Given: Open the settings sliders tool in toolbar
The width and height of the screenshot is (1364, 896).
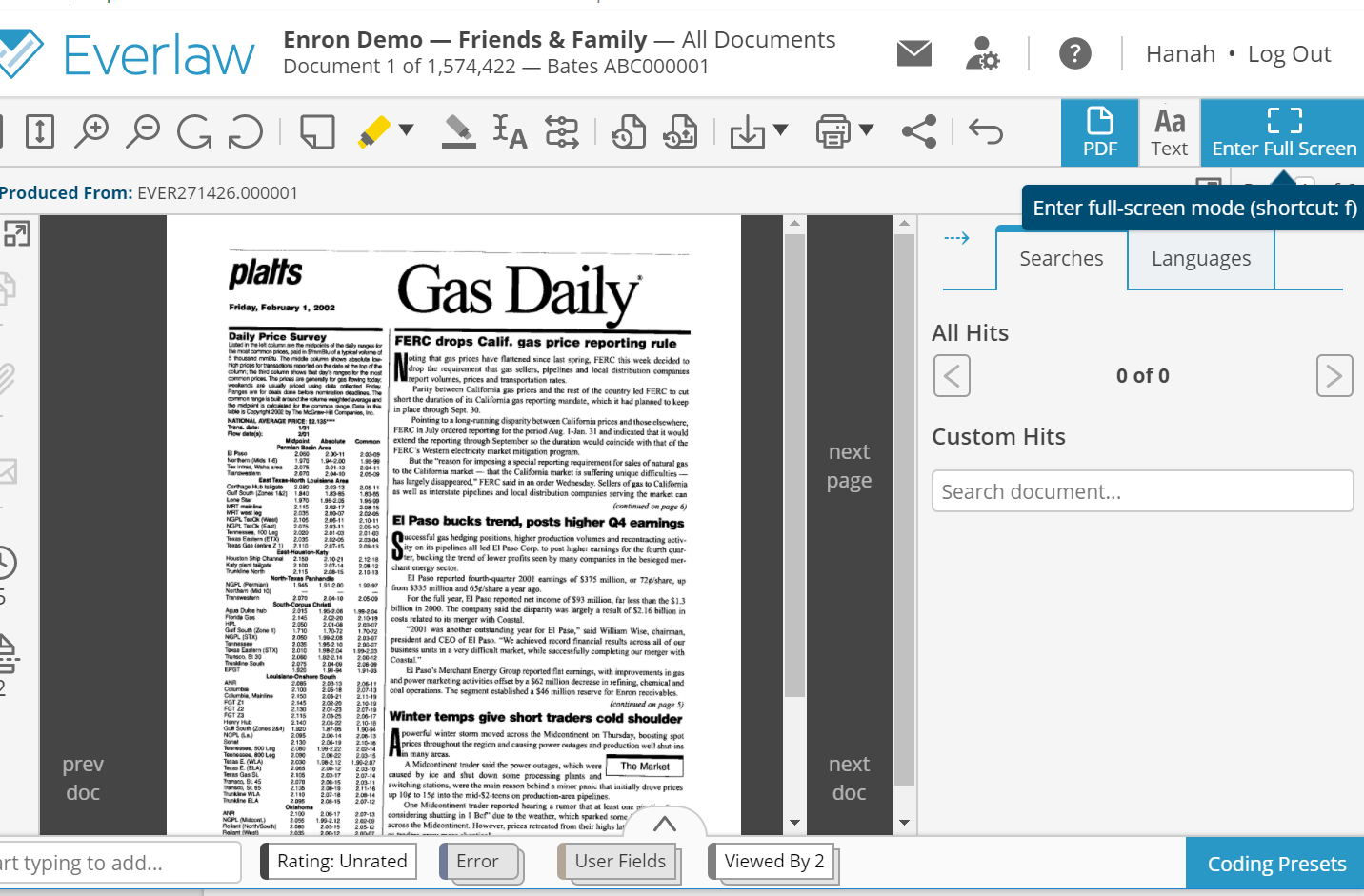Looking at the screenshot, I should click(562, 131).
